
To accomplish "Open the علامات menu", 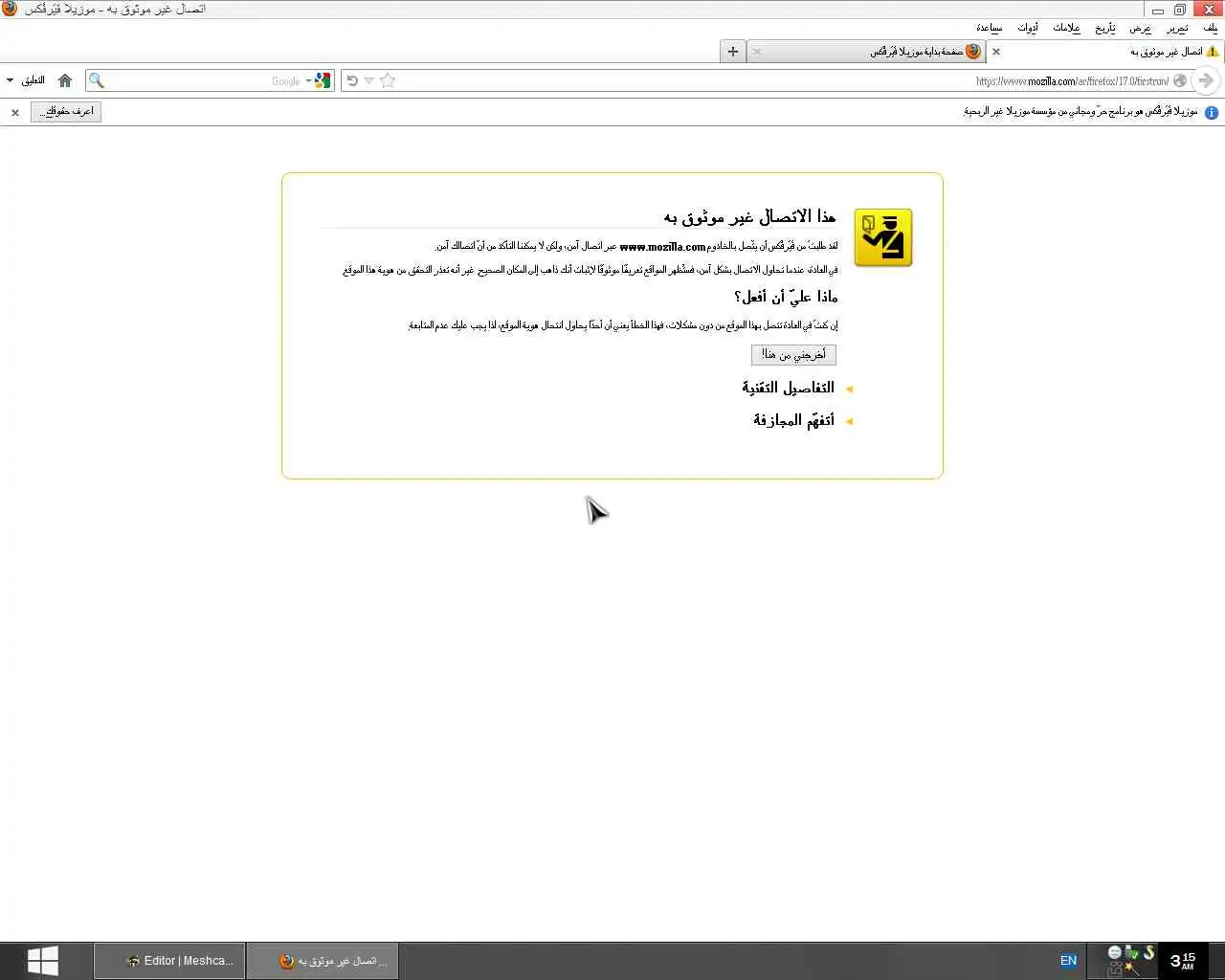I will click(x=1067, y=28).
